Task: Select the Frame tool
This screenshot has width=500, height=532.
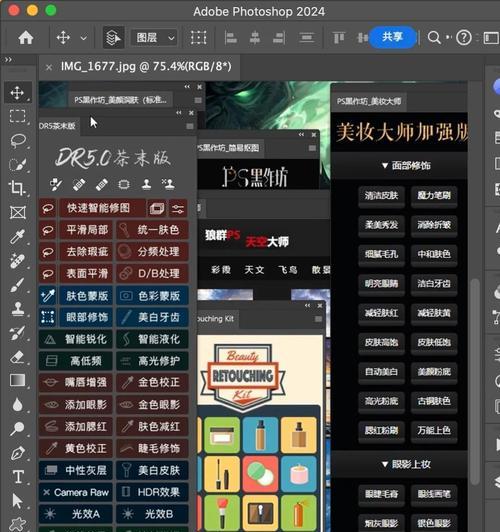Action: [17, 213]
